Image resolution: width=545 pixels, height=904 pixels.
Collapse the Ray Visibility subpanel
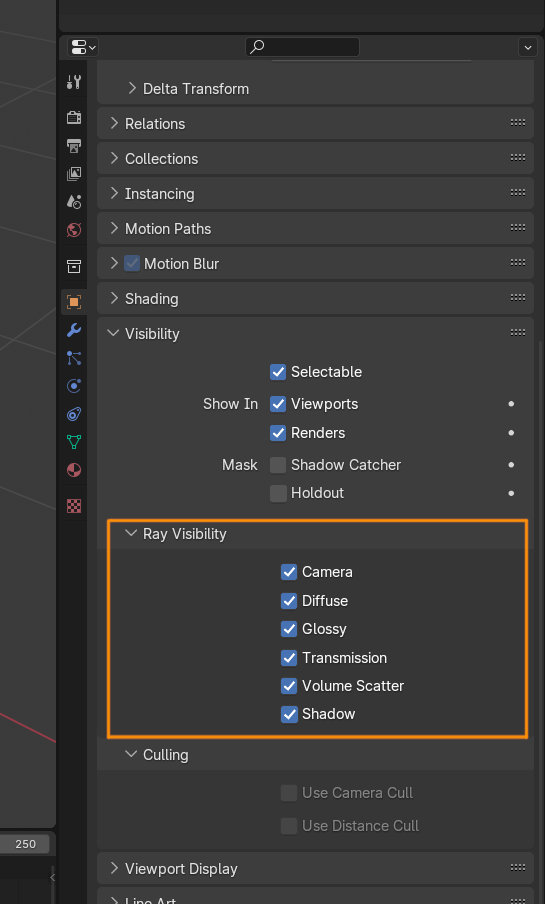pyautogui.click(x=131, y=534)
